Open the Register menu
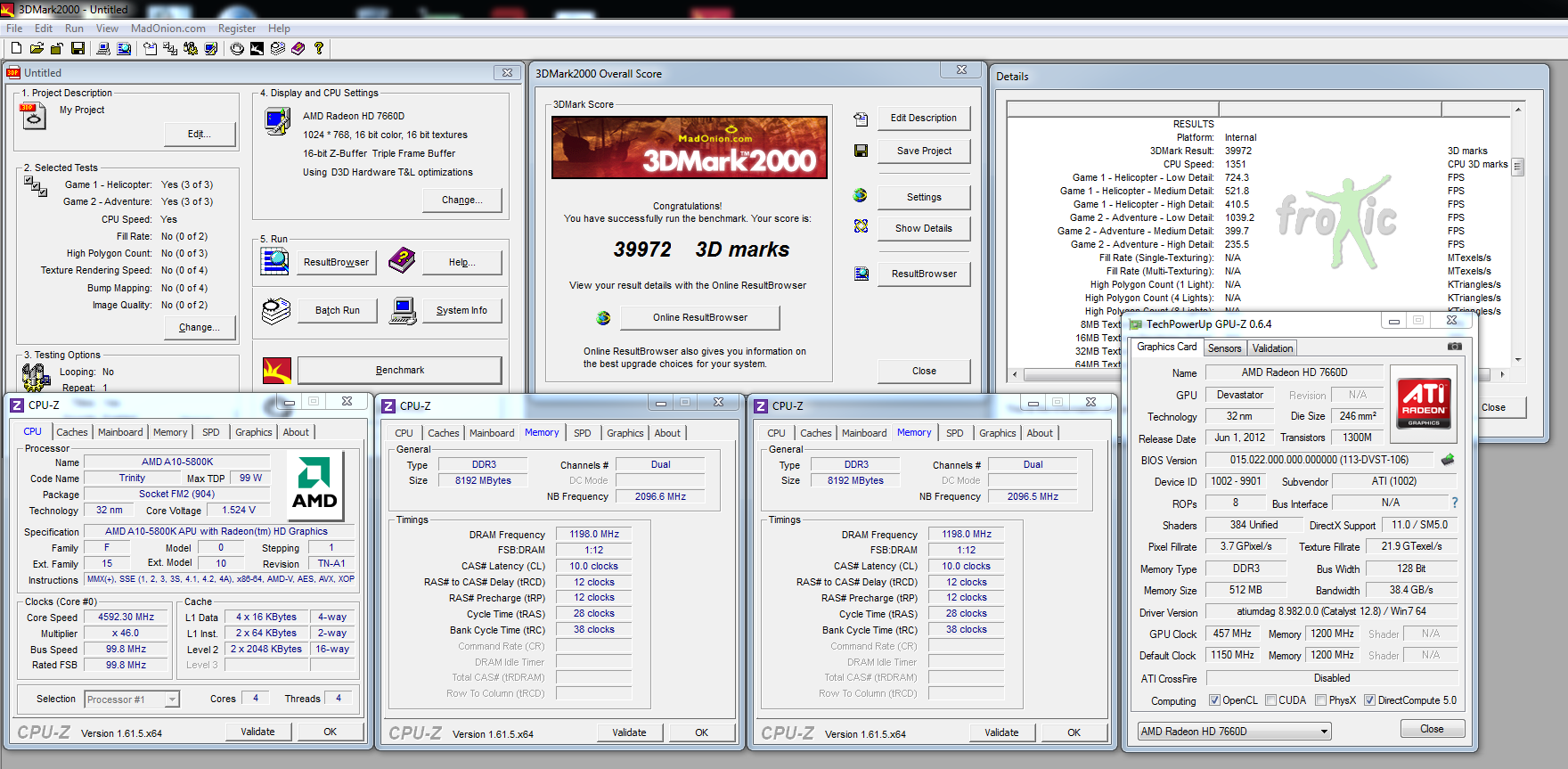The width and height of the screenshot is (1568, 769). point(237,29)
